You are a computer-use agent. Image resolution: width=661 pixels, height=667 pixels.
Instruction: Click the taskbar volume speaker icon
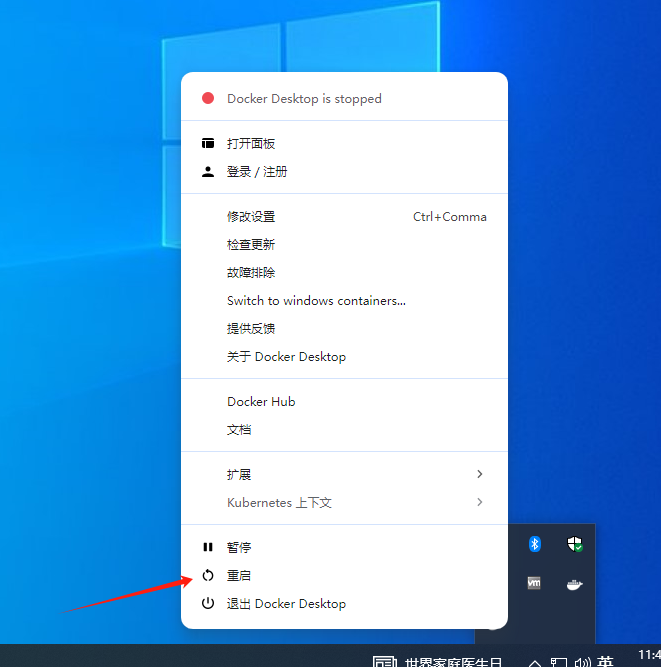[x=582, y=662]
